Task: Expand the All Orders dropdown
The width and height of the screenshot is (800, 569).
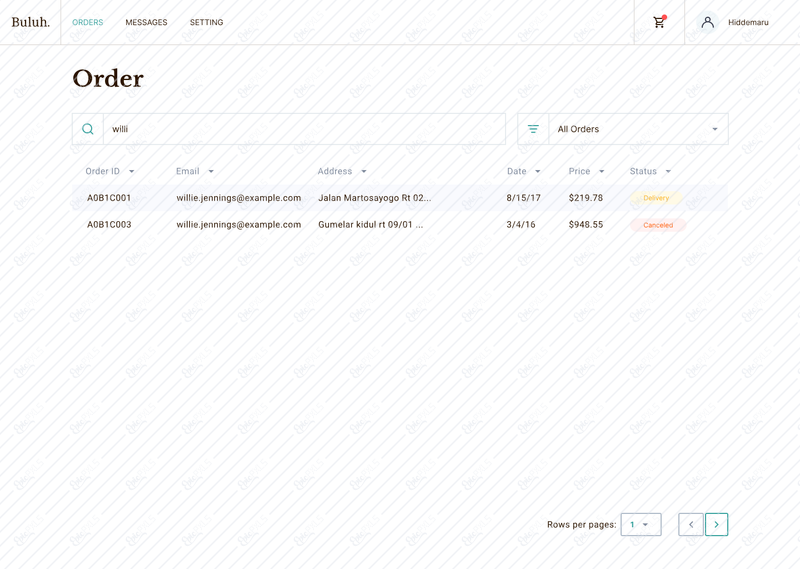Action: click(638, 129)
